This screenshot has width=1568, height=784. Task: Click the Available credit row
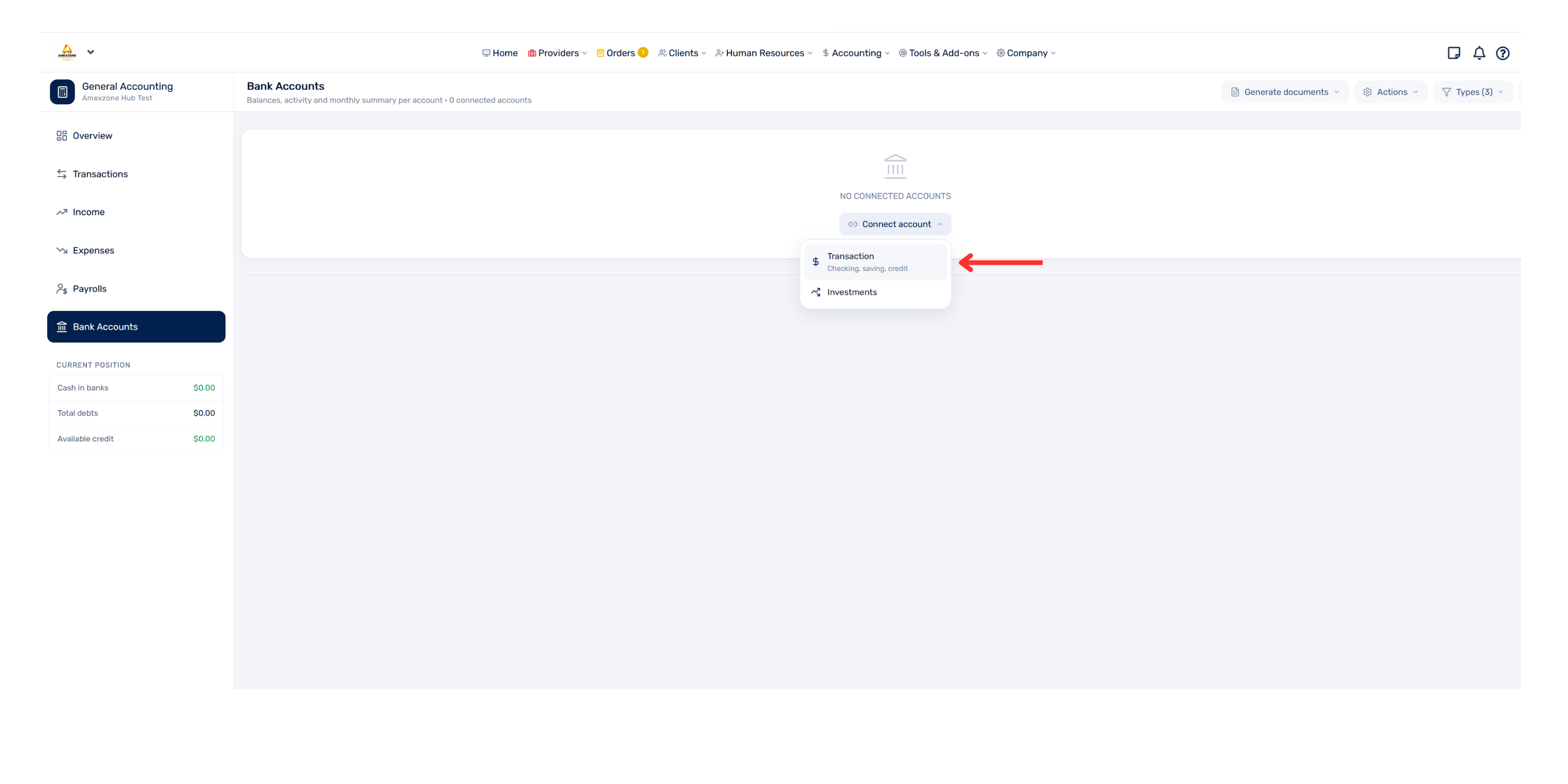click(136, 438)
